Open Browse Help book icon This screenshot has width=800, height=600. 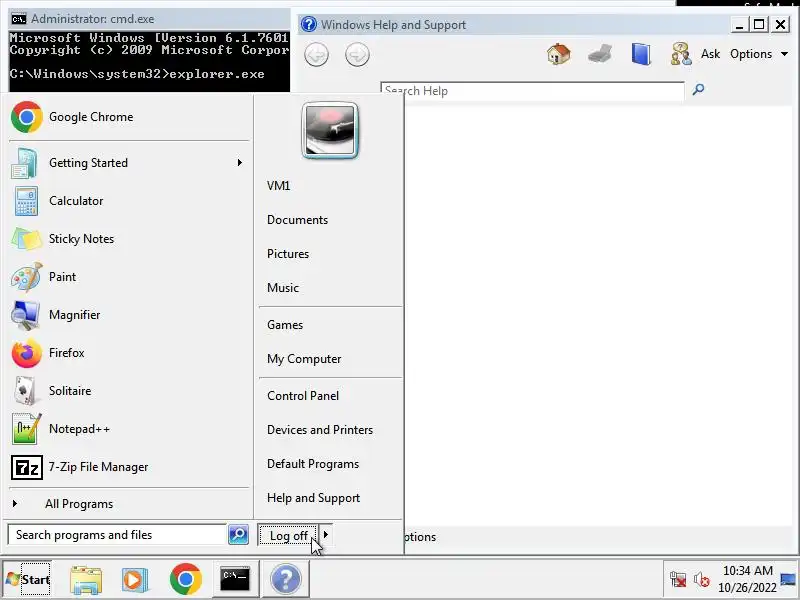(x=641, y=54)
